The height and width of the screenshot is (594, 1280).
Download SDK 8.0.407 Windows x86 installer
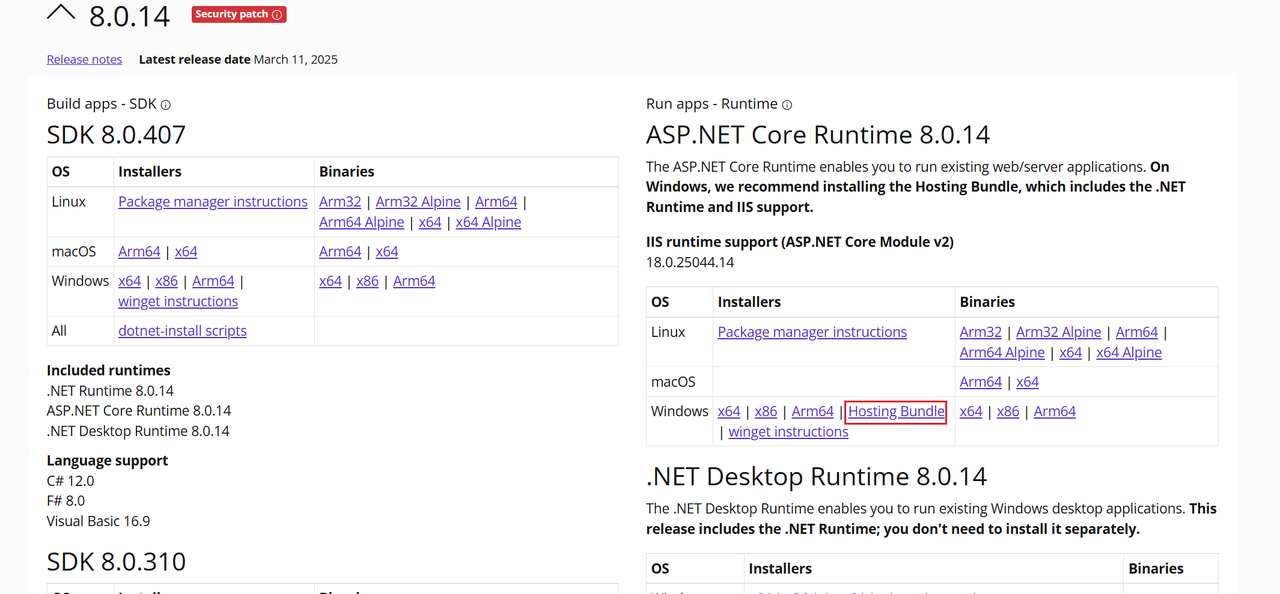(167, 281)
